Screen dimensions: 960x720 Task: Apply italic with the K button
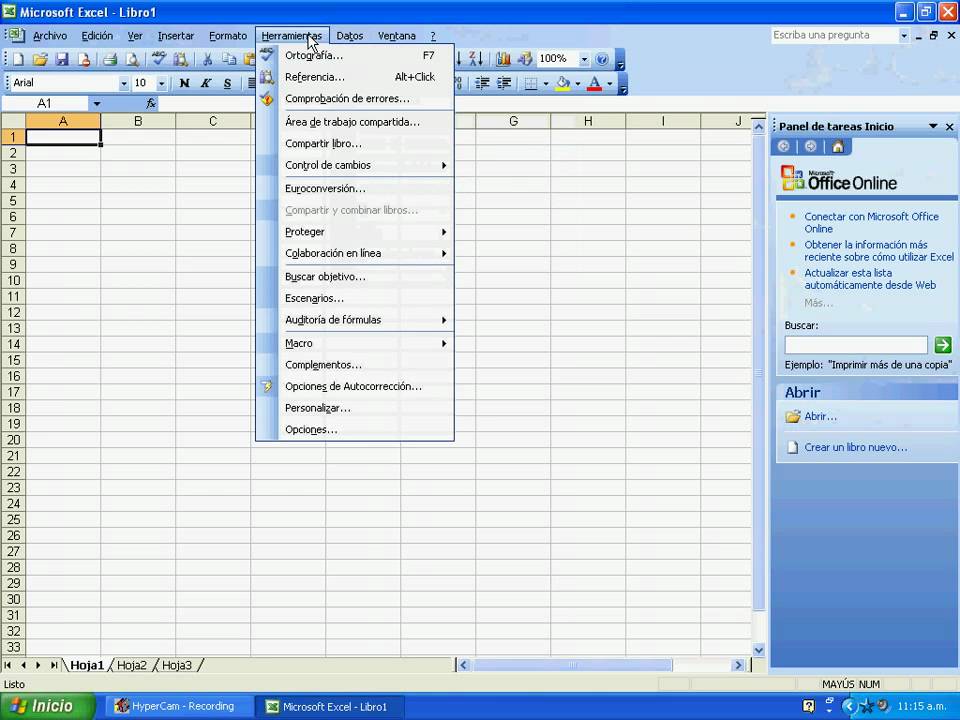coord(206,83)
